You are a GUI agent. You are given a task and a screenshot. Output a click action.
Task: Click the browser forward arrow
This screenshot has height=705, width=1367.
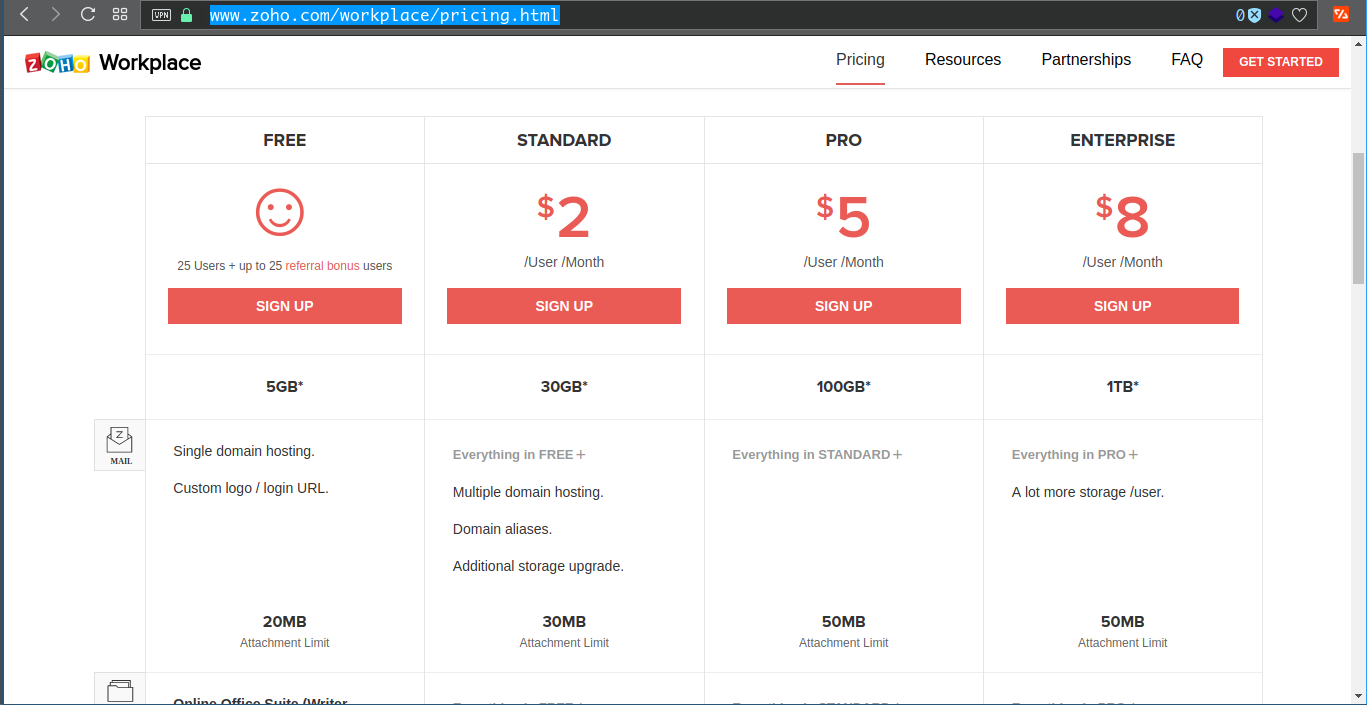55,15
